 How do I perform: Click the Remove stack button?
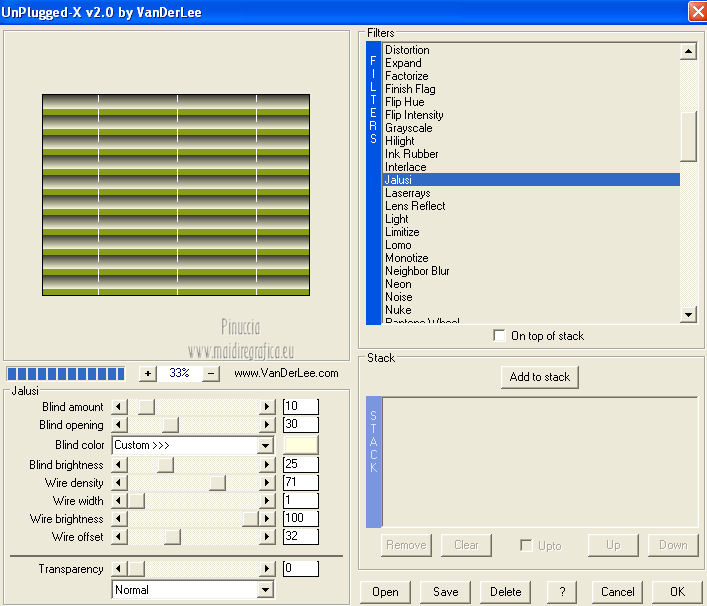tap(406, 546)
